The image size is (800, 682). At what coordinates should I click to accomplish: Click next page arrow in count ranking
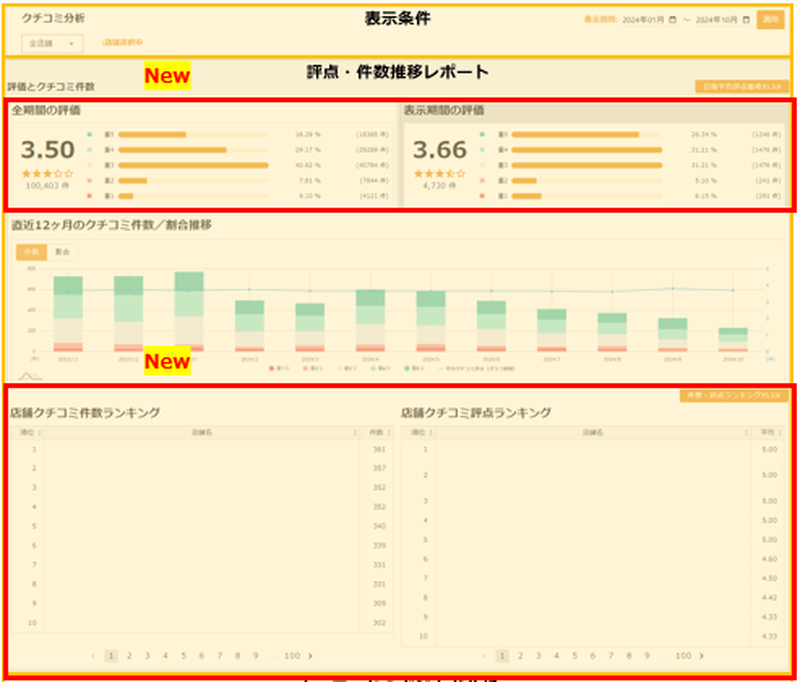click(310, 656)
